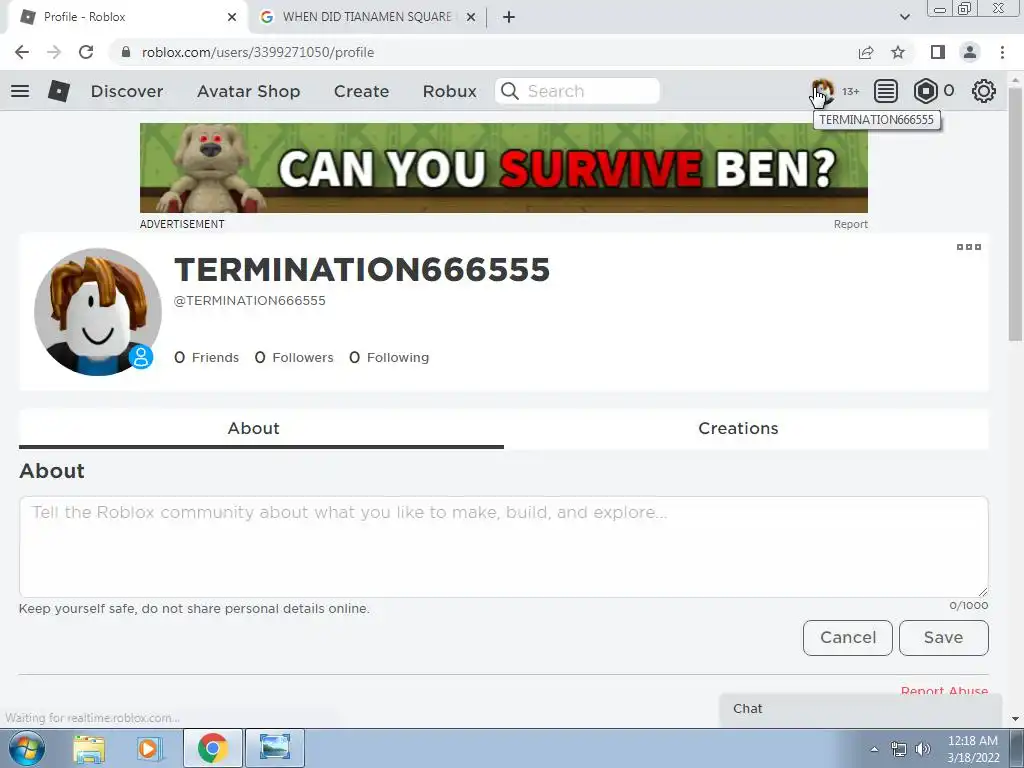
Task: Share this page icon
Action: (x=866, y=52)
